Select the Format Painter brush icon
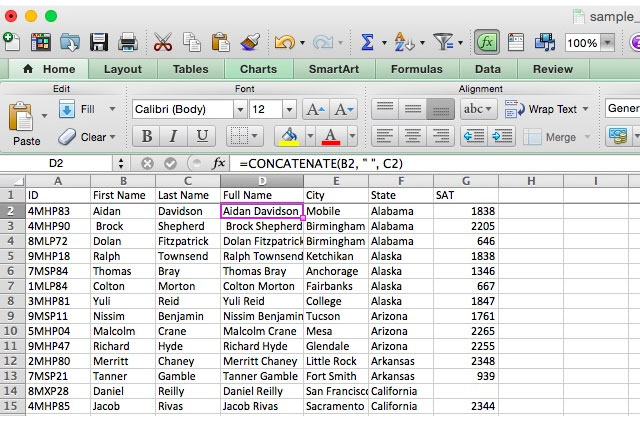 pos(250,42)
